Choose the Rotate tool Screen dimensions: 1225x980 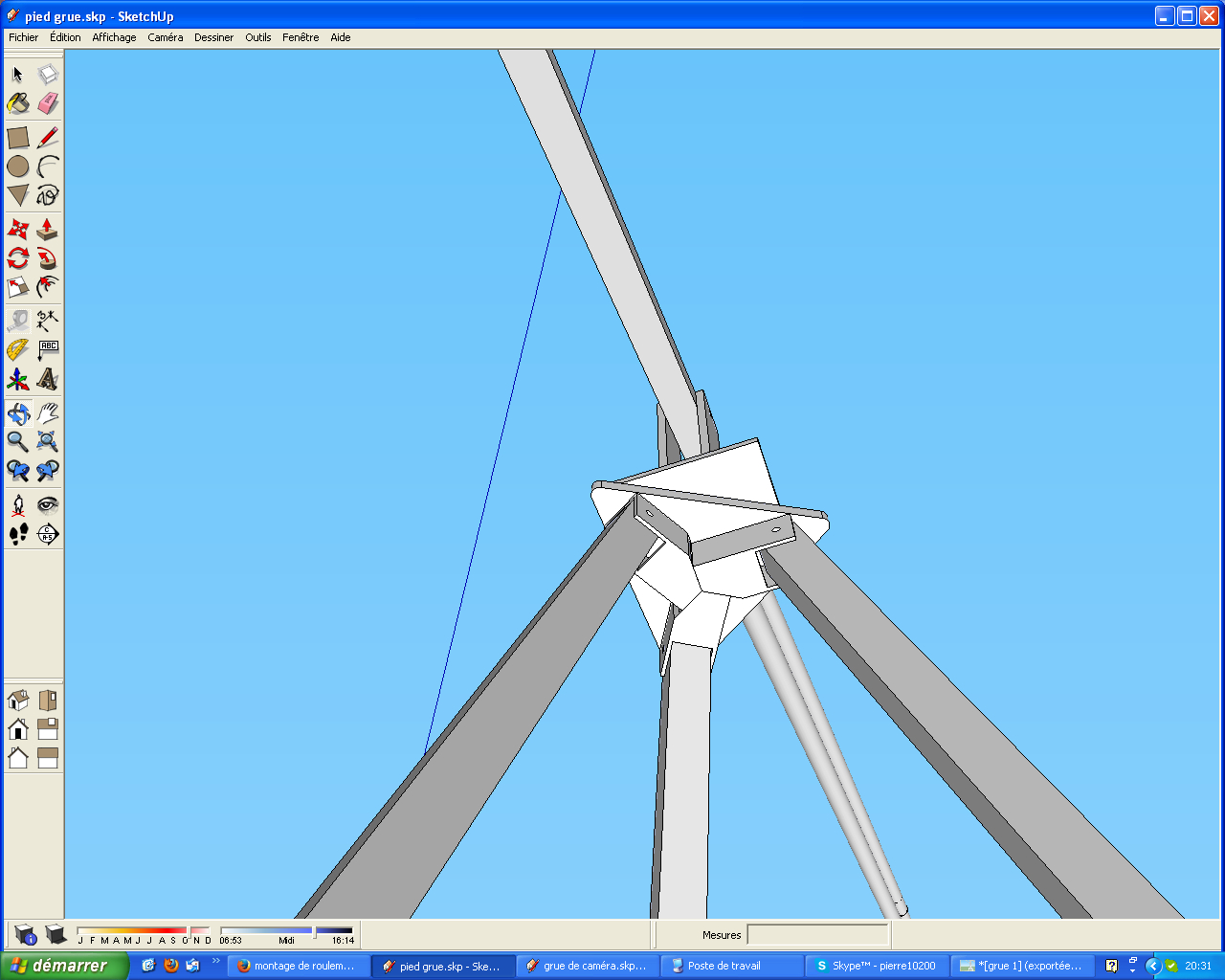(18, 258)
